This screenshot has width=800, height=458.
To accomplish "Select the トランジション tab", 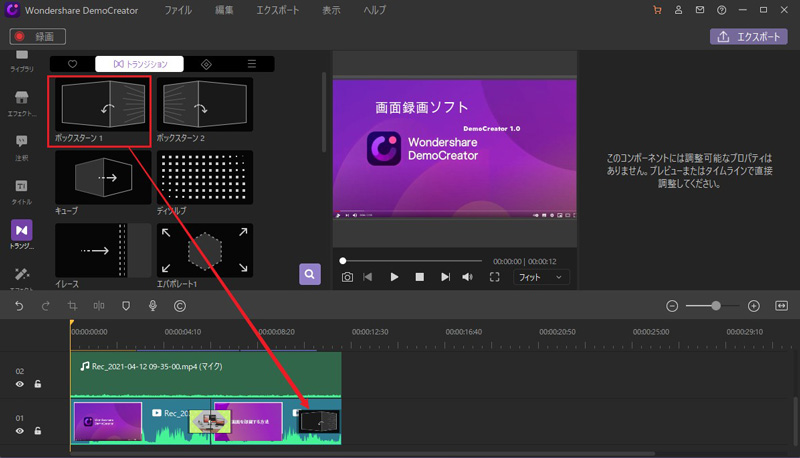I will (140, 64).
